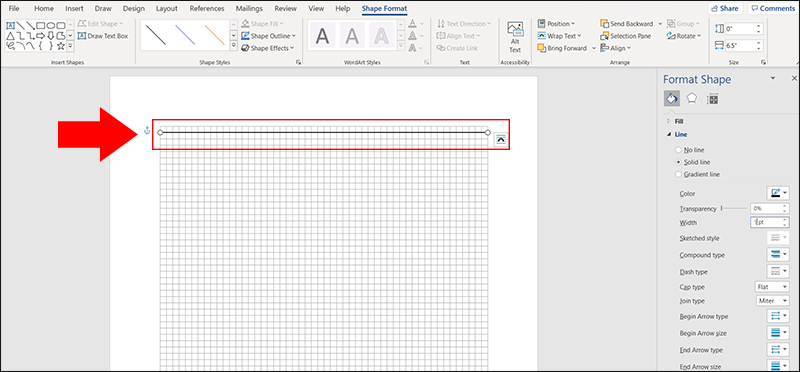Click Send Backward
Screen dimensions: 800x372
pos(627,23)
